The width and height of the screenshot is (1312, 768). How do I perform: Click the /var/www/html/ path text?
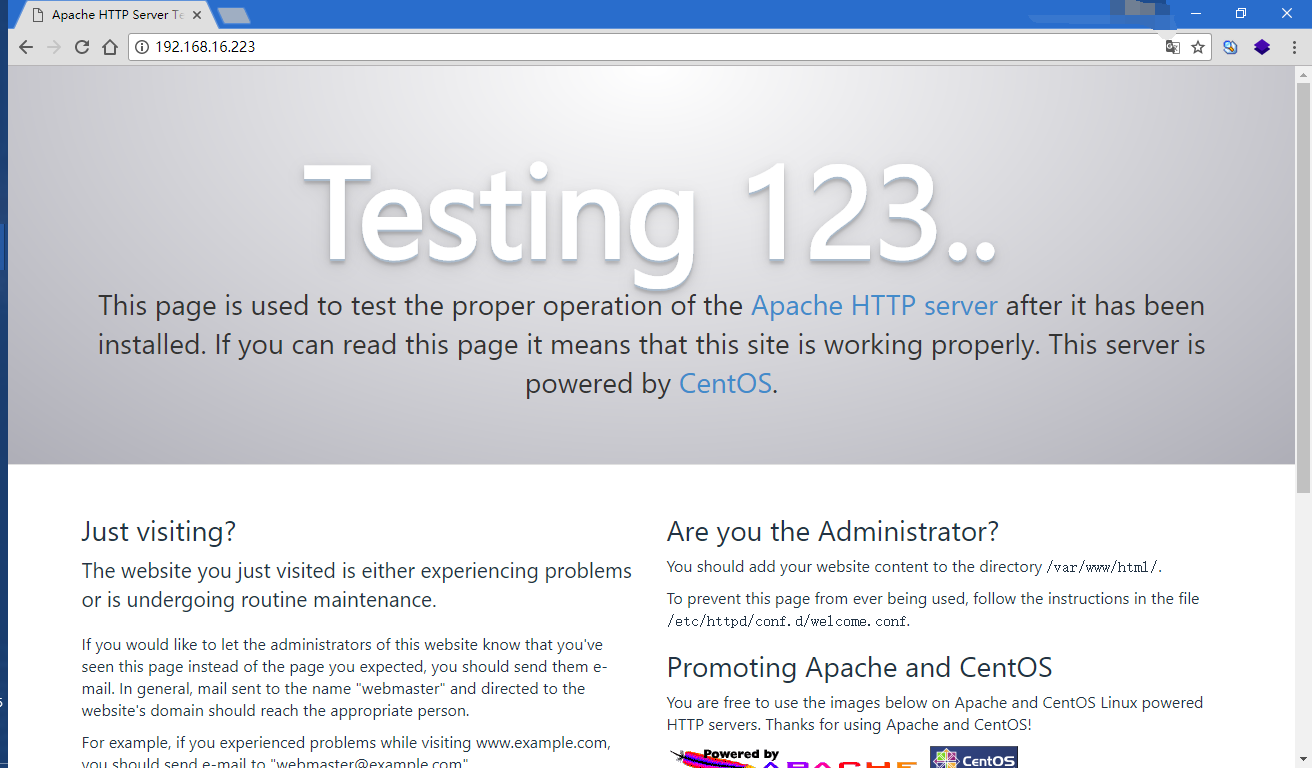(1103, 567)
